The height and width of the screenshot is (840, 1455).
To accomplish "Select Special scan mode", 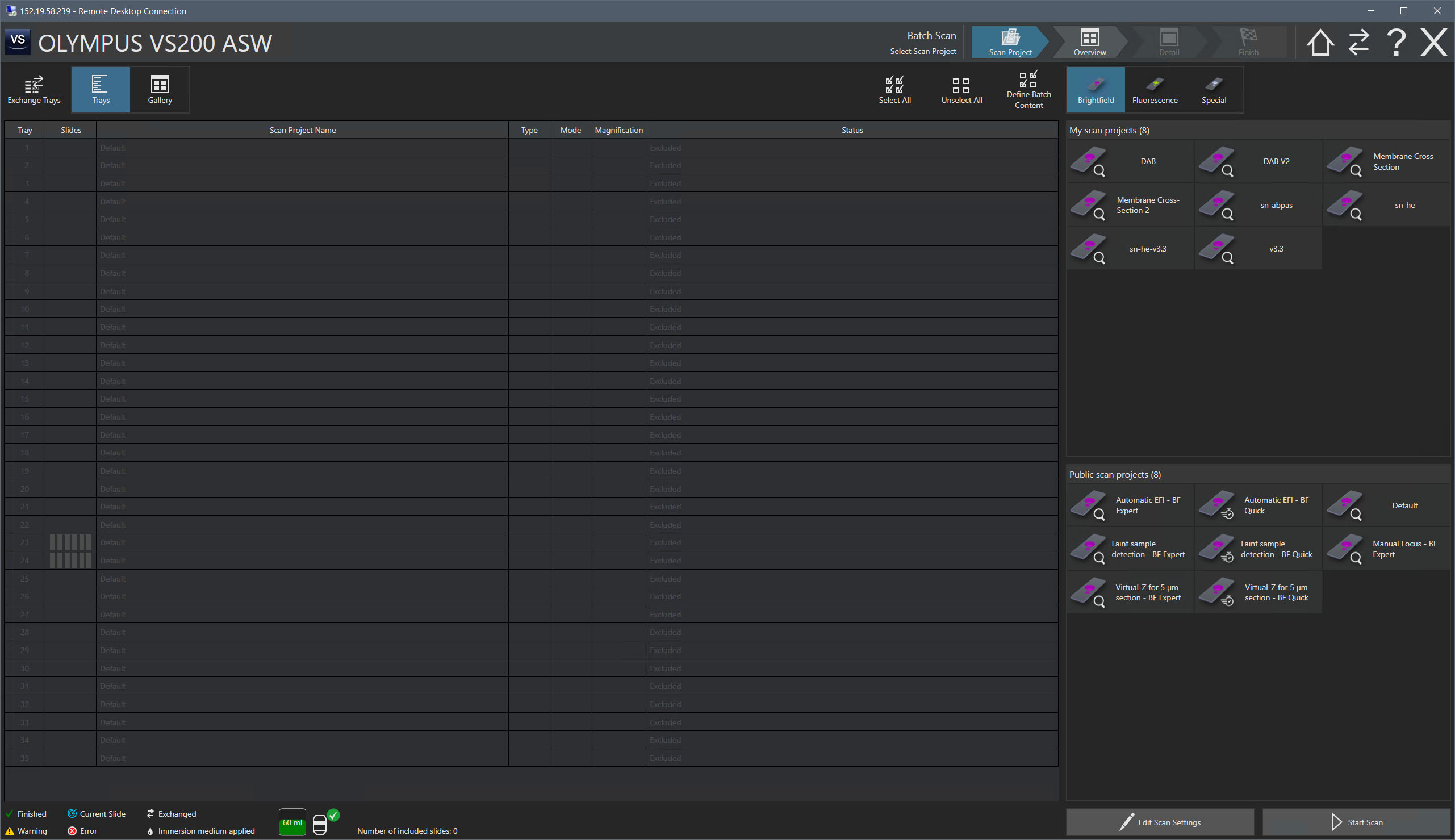I will click(1214, 89).
